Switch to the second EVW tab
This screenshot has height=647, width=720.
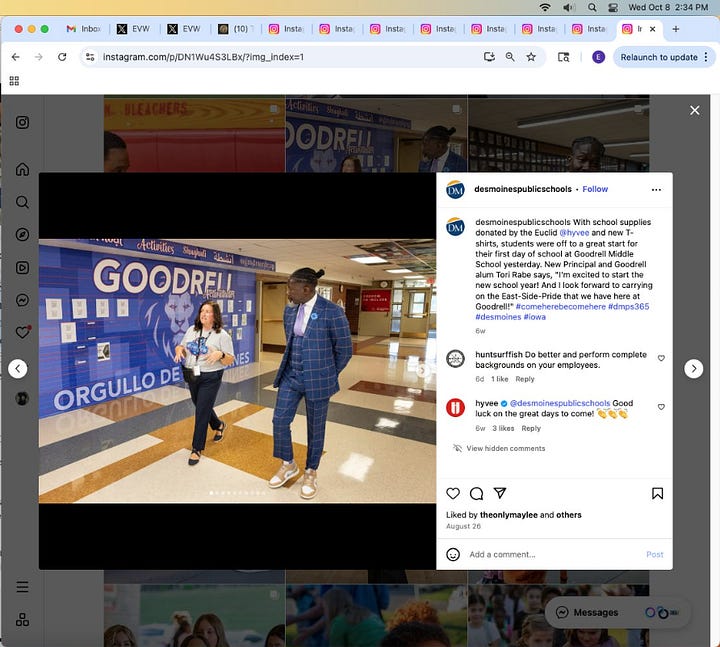[185, 29]
